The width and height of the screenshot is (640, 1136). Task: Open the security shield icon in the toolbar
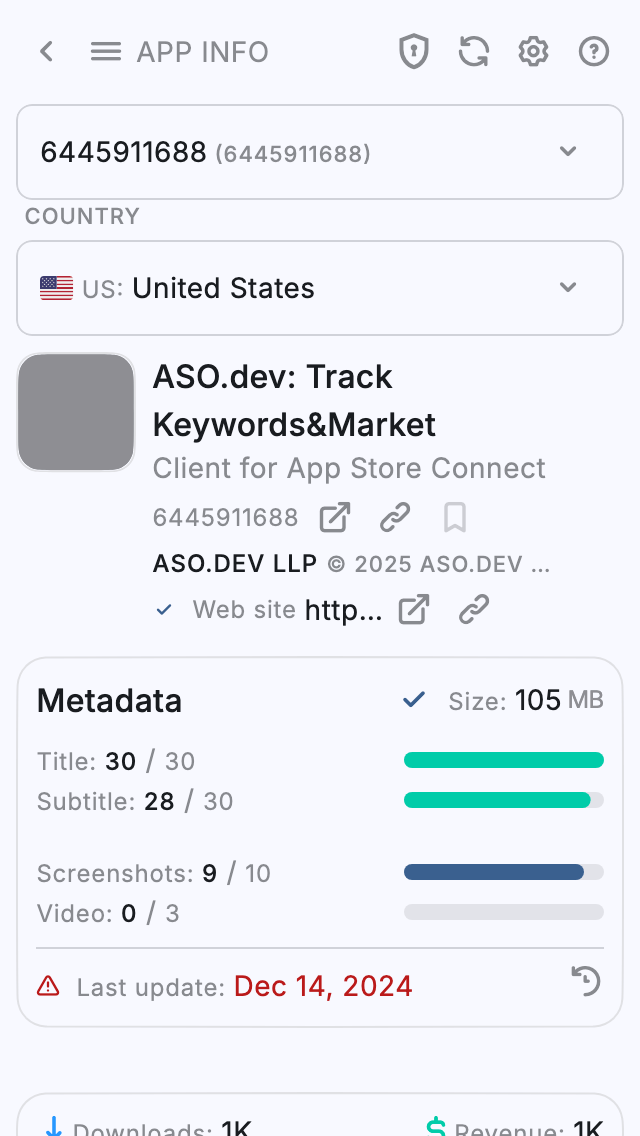click(413, 51)
